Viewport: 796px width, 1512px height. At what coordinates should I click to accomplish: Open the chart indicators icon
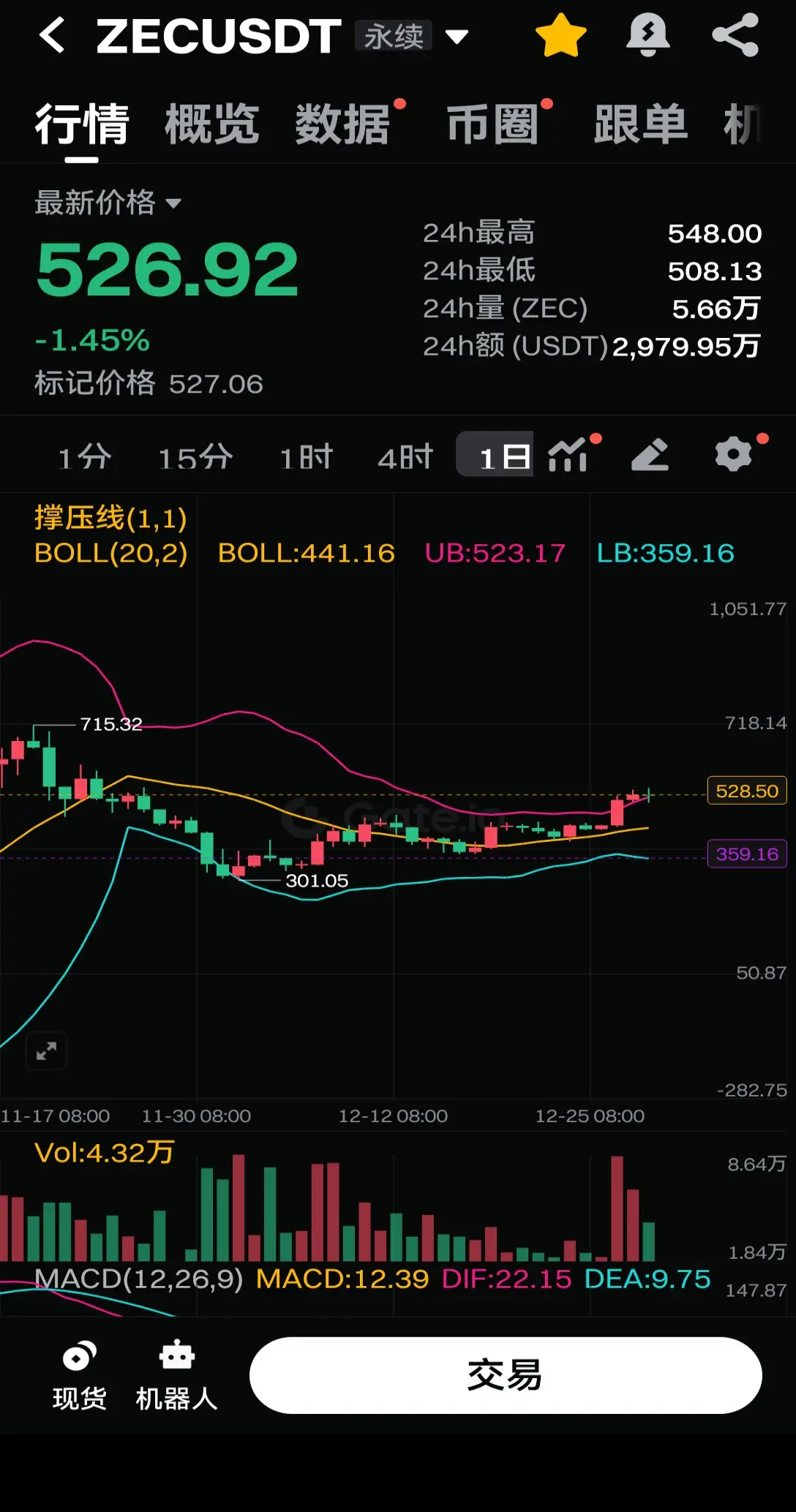pyautogui.click(x=568, y=455)
